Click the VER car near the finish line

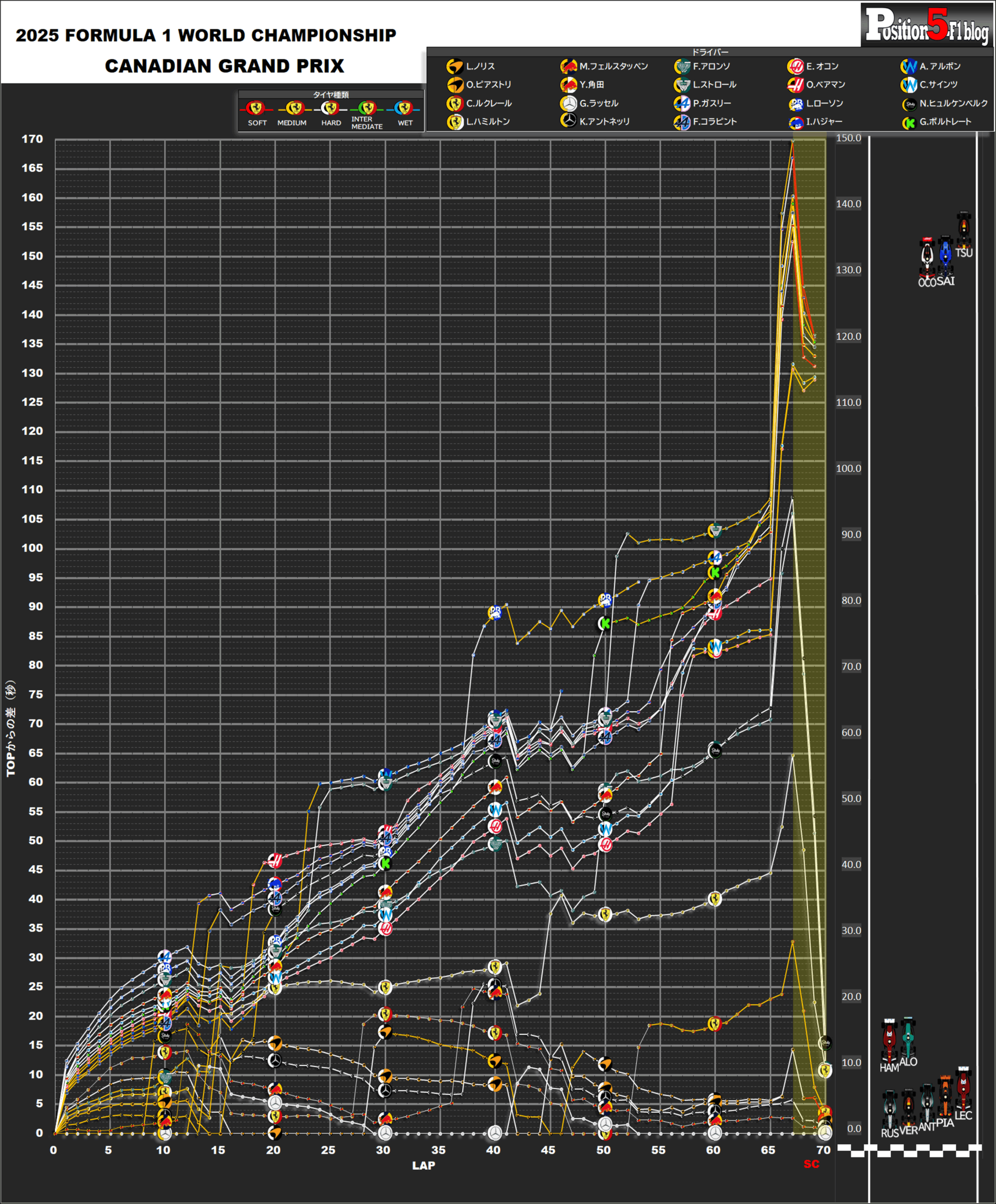pyautogui.click(x=908, y=1108)
